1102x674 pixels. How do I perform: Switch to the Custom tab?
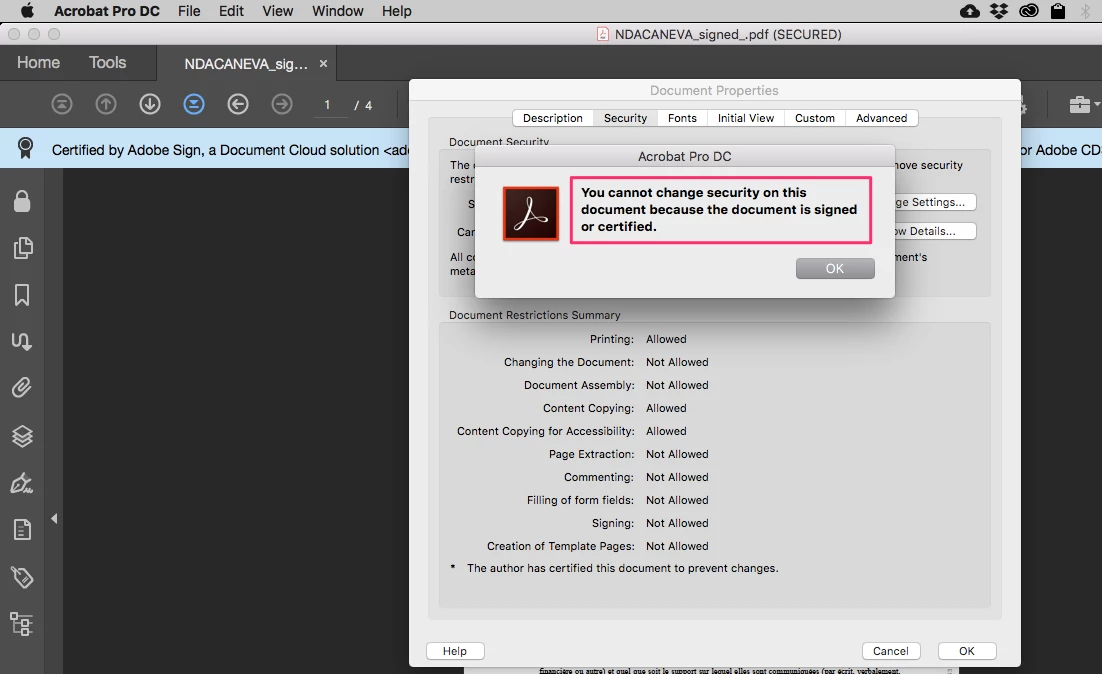tap(815, 118)
